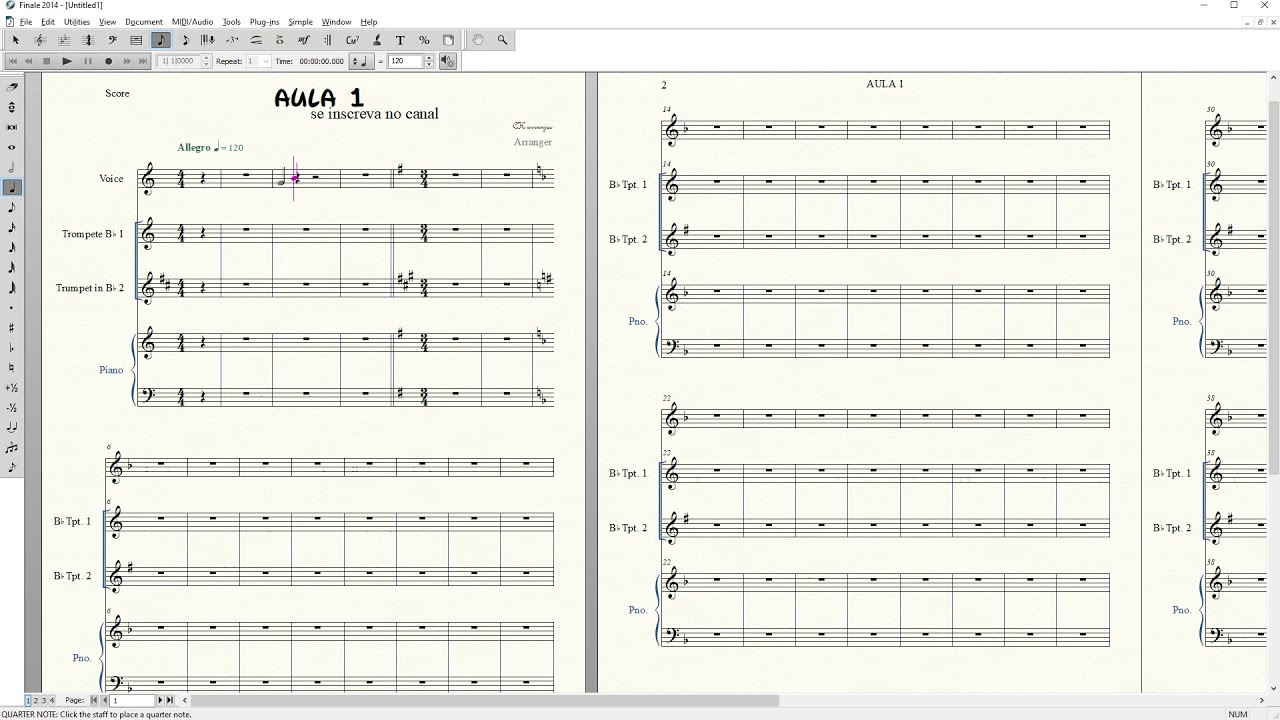
Task: Select the sharp accidental tool
Action: pos(12,327)
